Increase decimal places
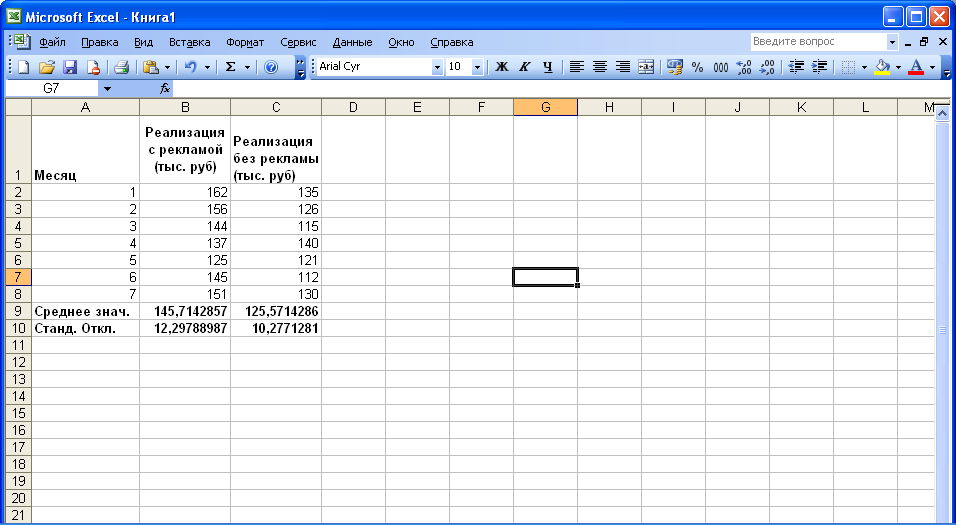This screenshot has height=525, width=956. point(744,67)
